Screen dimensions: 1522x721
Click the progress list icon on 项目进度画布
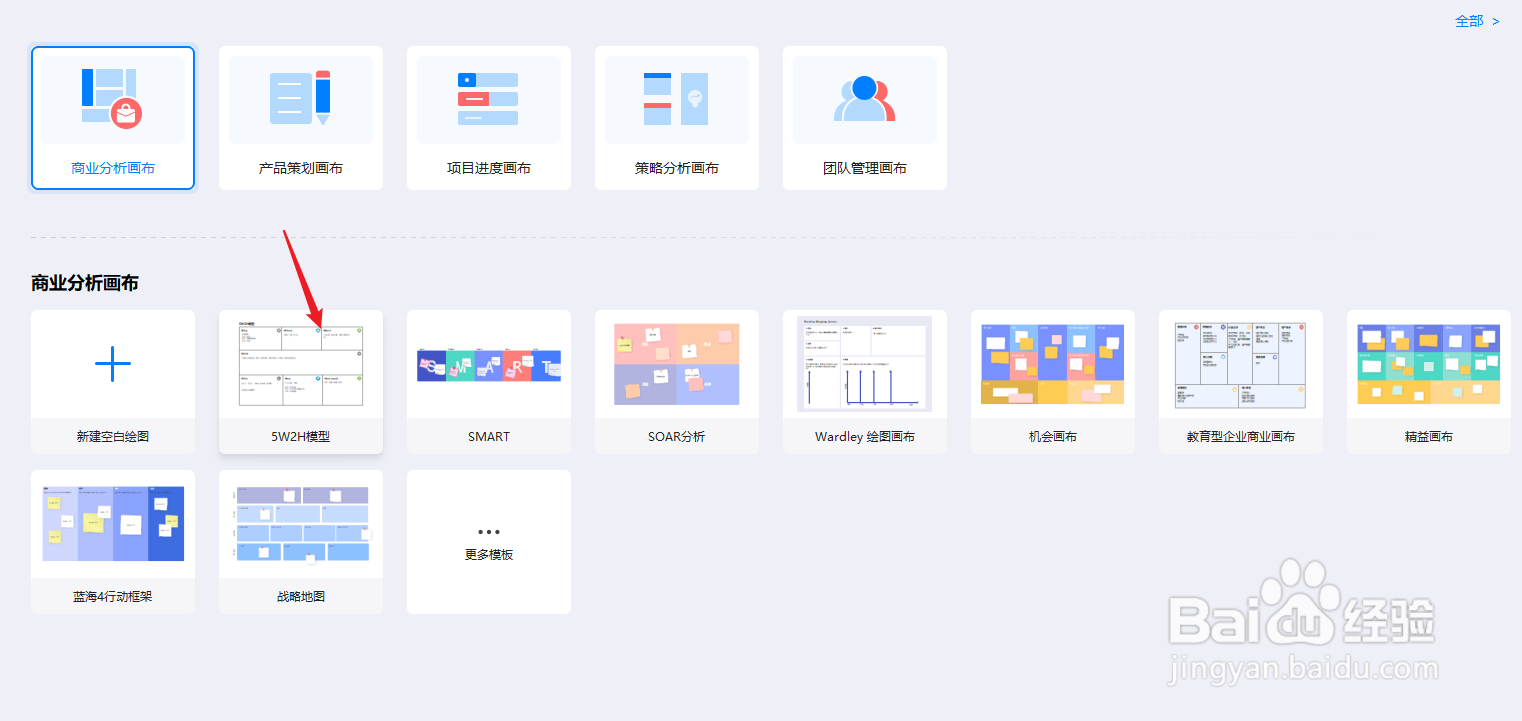click(x=488, y=98)
